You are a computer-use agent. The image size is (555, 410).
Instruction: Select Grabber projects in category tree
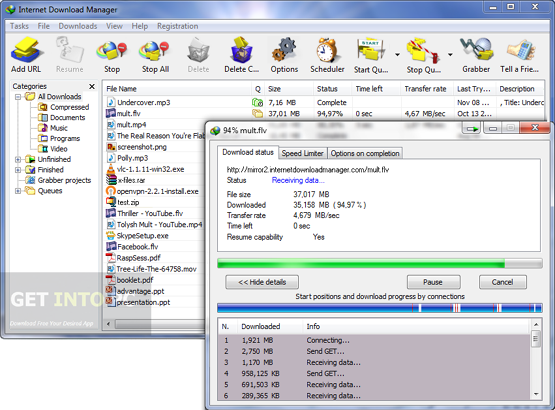[58, 180]
